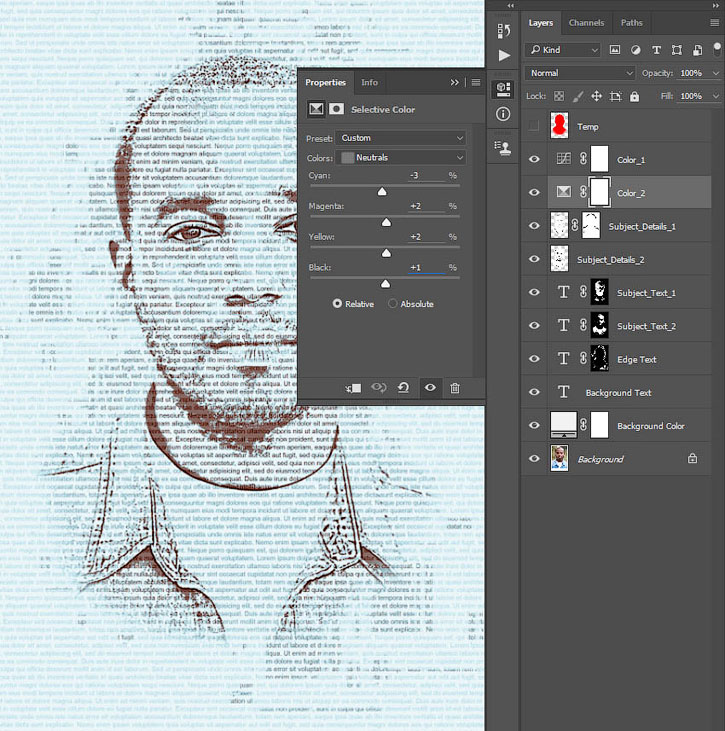Expand the icon dock double-arrow

[x=511, y=6]
